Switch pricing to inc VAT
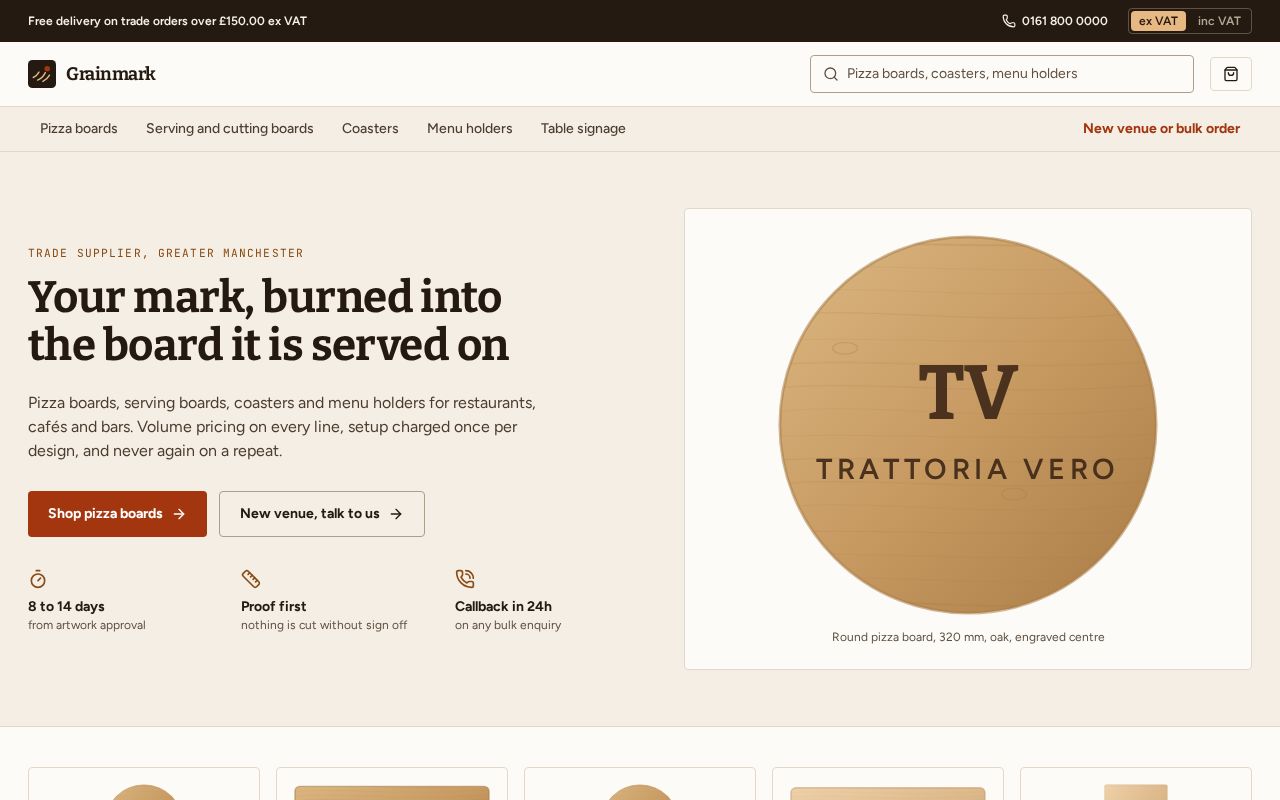The height and width of the screenshot is (800, 1280). (1219, 21)
